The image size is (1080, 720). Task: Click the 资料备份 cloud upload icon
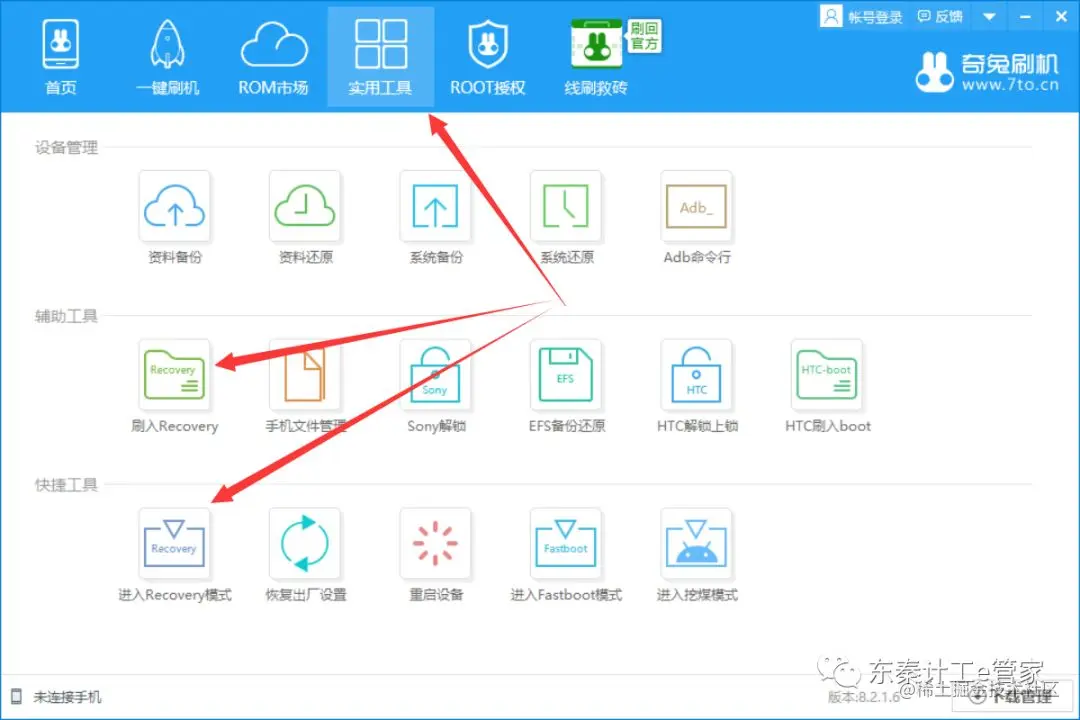174,205
